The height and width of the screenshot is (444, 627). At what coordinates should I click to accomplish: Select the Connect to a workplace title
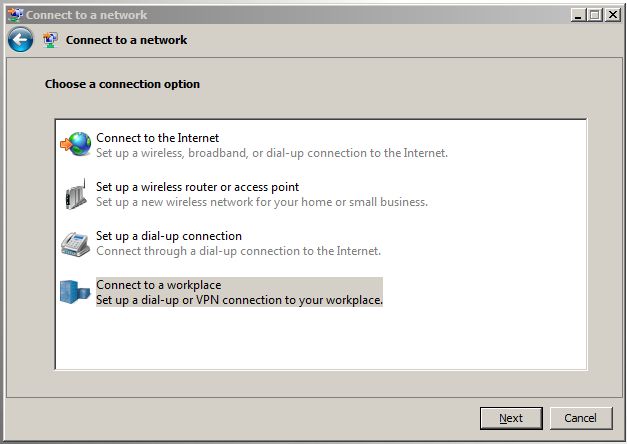click(159, 285)
